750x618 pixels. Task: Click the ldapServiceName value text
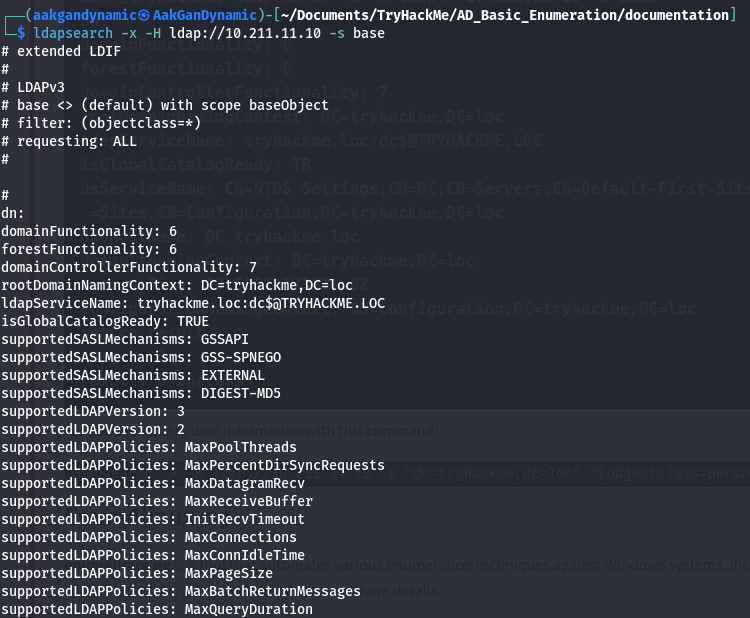[261, 303]
